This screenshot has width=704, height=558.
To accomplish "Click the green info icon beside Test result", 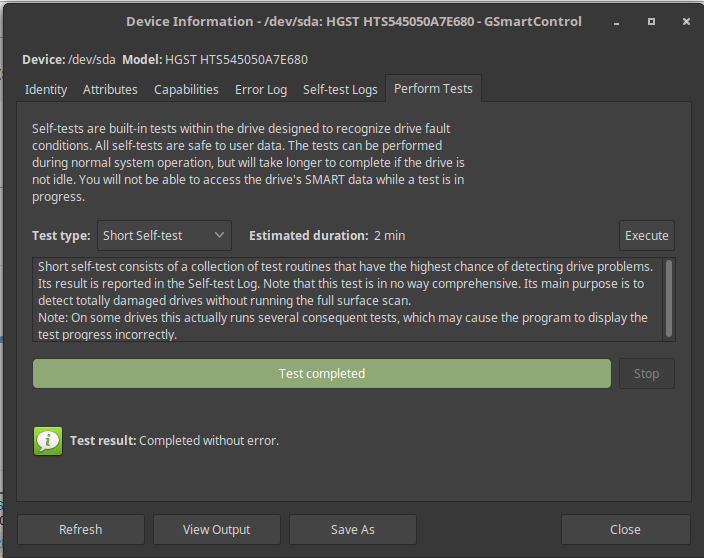I will (48, 441).
